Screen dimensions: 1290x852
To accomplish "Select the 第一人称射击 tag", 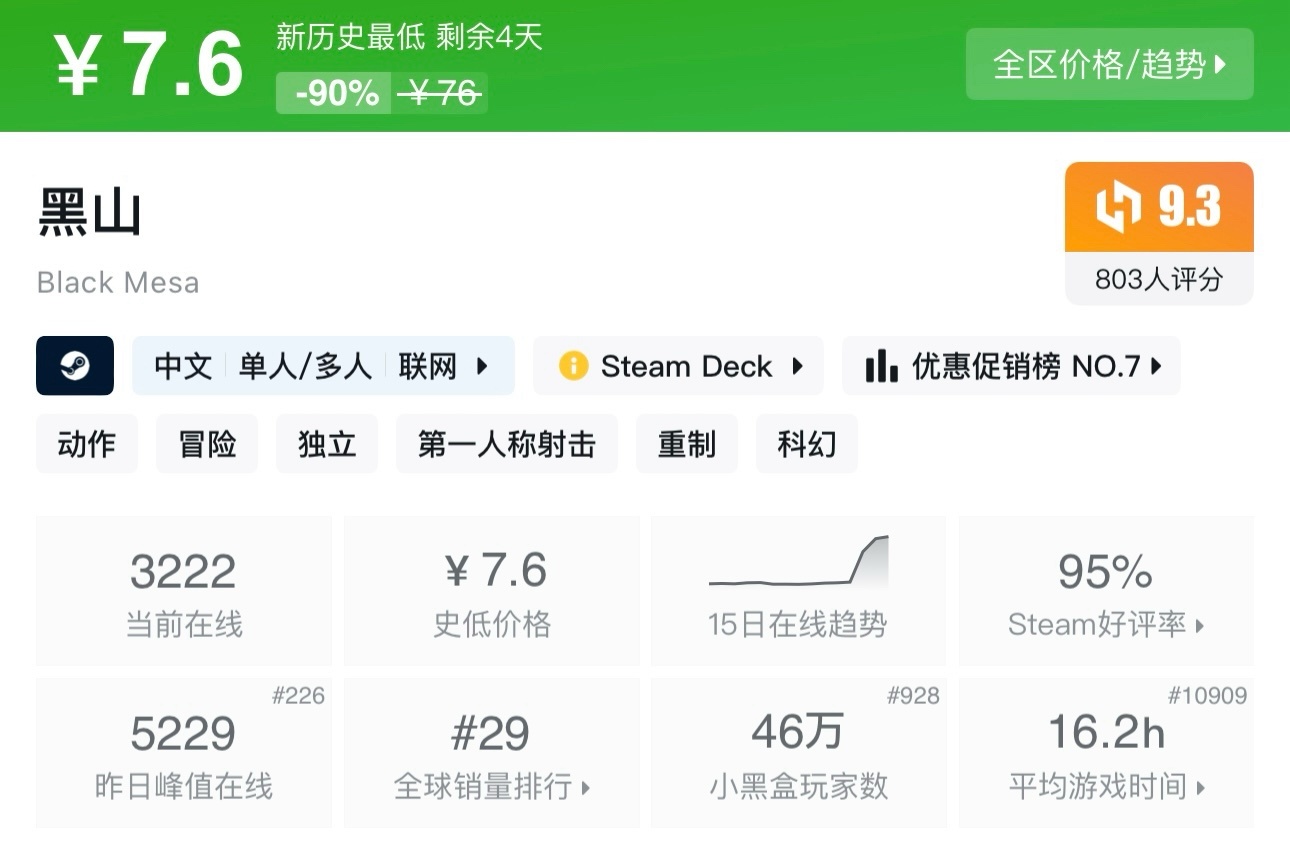I will coord(506,443).
